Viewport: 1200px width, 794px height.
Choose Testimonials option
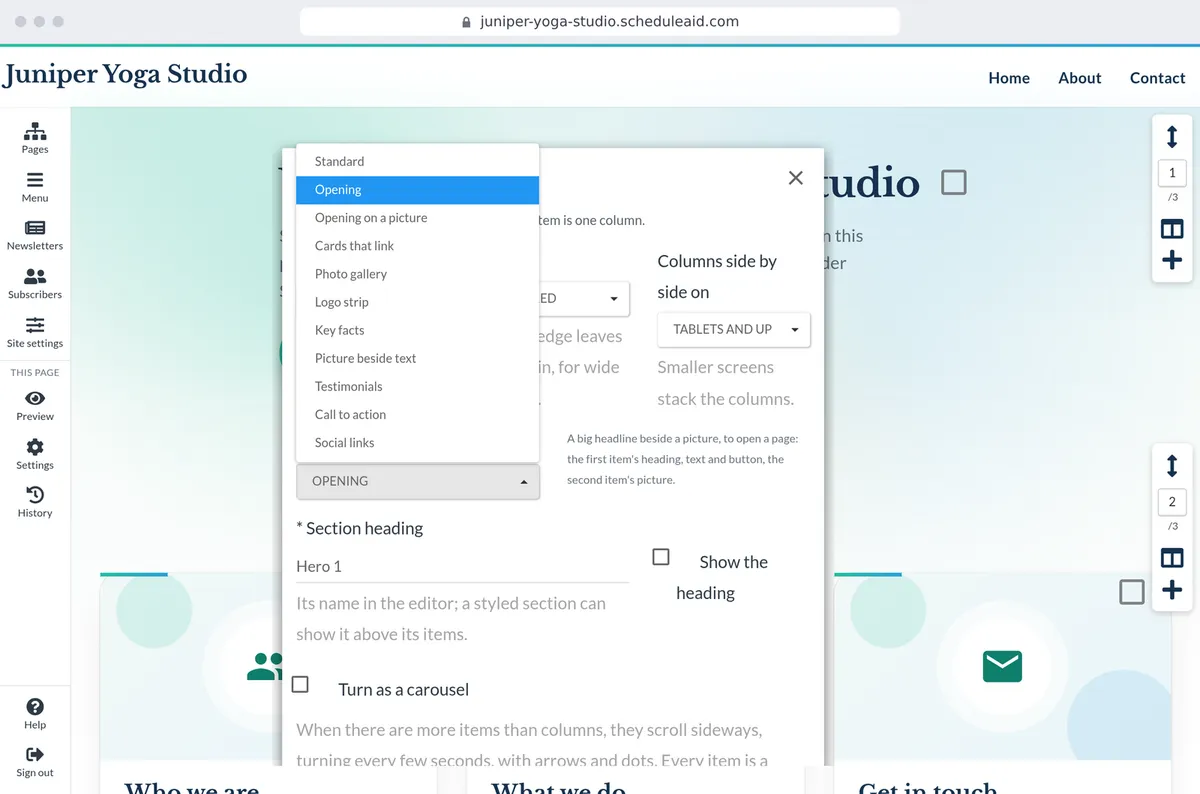point(418,386)
